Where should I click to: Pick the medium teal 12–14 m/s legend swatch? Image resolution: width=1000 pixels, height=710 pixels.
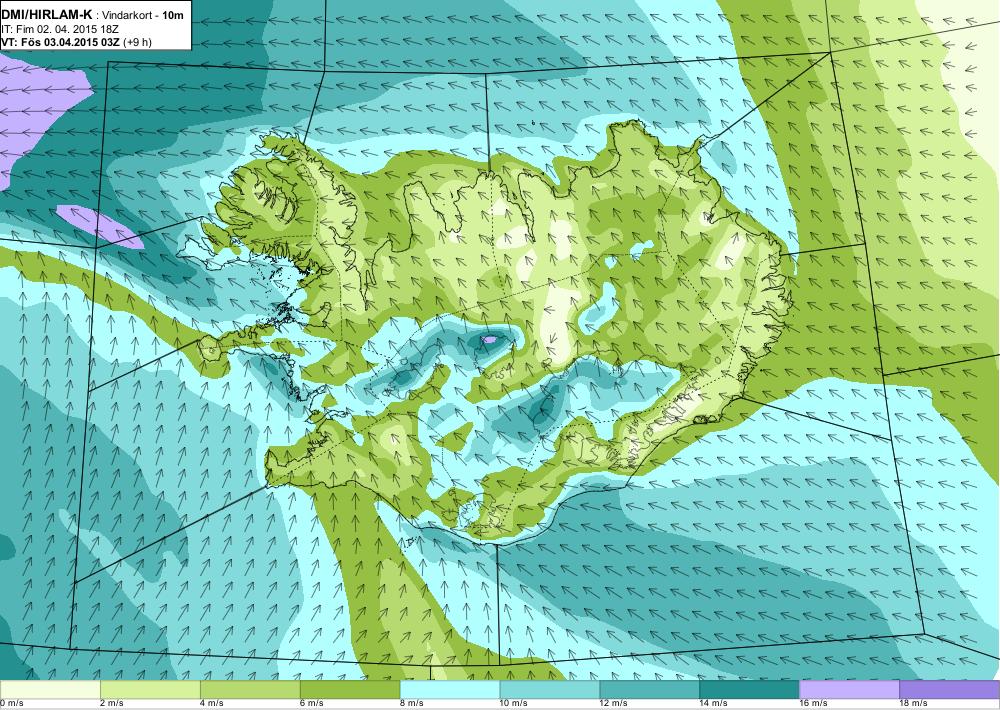coord(649,690)
